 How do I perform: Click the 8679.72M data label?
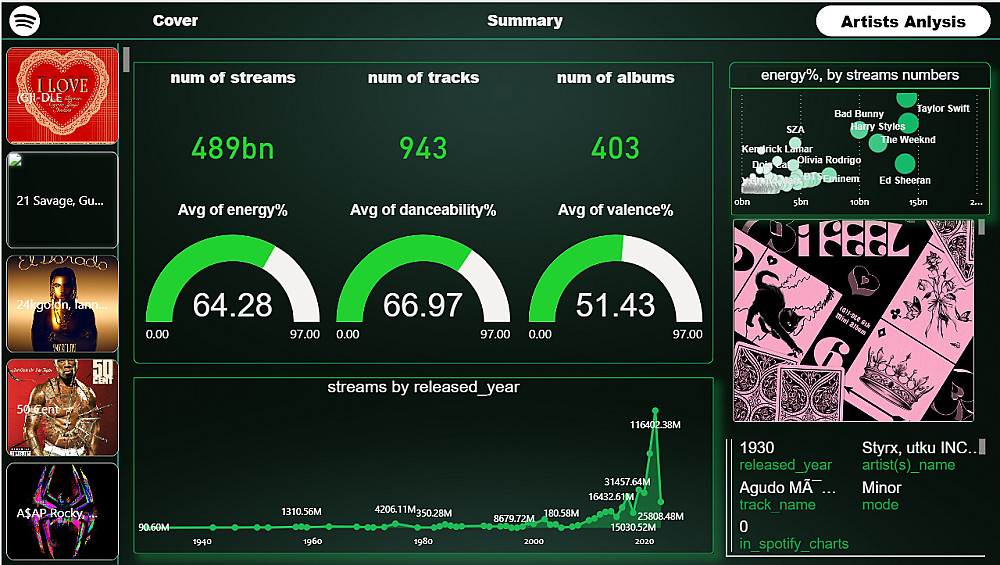(x=514, y=518)
